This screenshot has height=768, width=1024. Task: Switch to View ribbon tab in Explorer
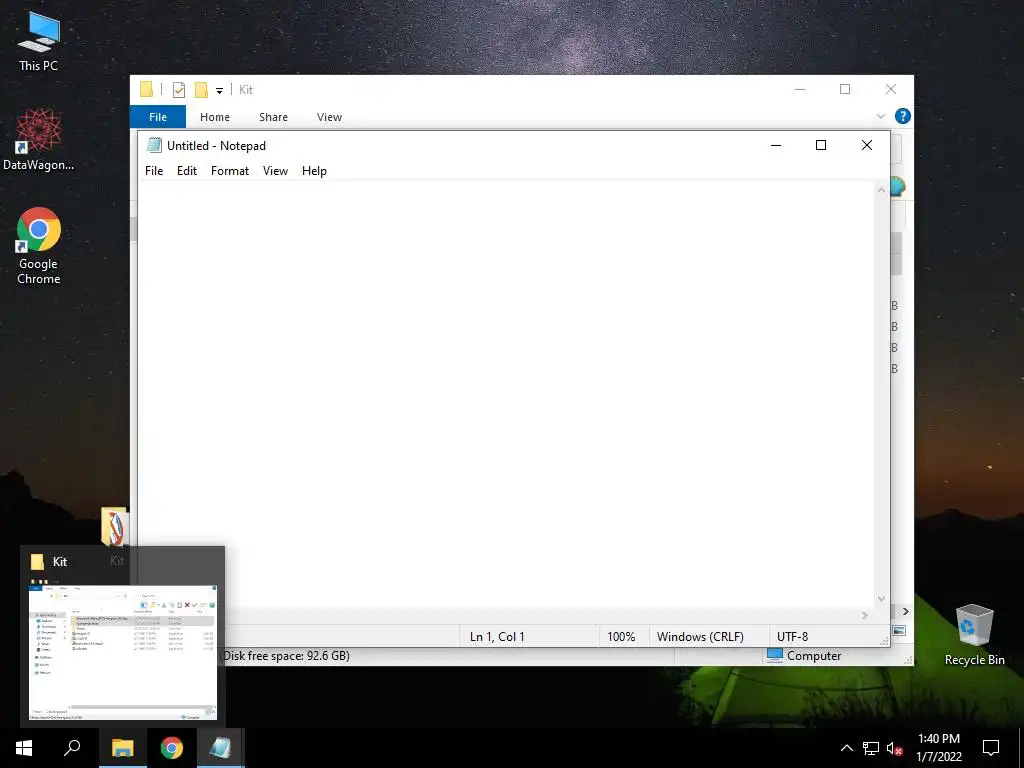point(329,117)
